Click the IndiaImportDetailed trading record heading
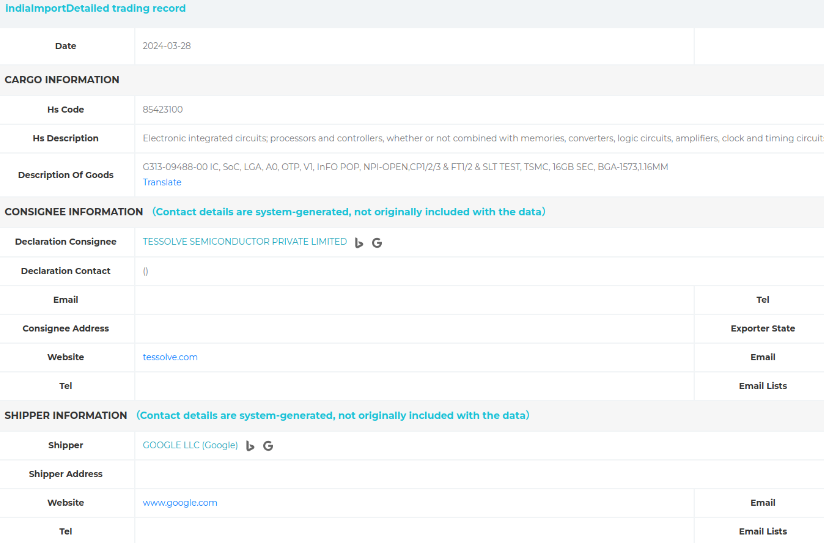824x543 pixels. (x=95, y=8)
